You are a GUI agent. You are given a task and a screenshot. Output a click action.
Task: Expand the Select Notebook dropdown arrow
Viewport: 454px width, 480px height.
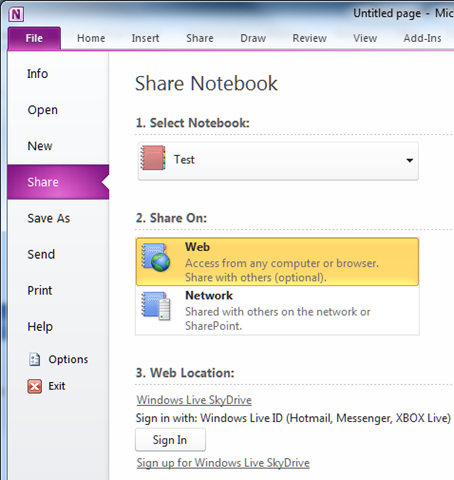[410, 160]
